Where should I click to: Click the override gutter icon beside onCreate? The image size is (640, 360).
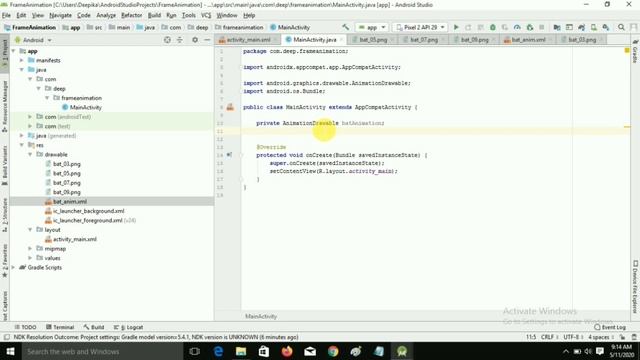coord(229,155)
